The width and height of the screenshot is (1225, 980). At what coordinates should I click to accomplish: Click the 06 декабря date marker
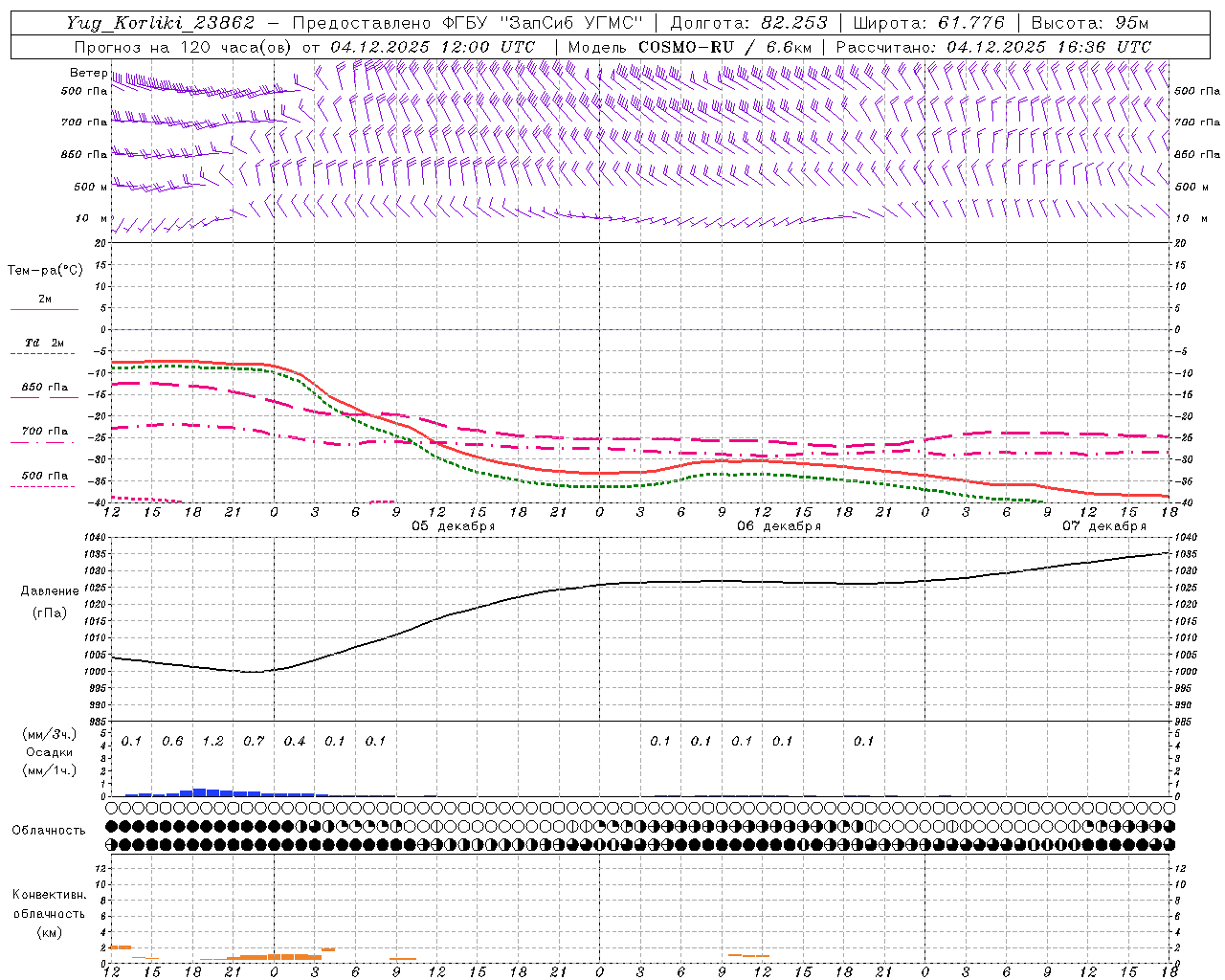(x=778, y=526)
